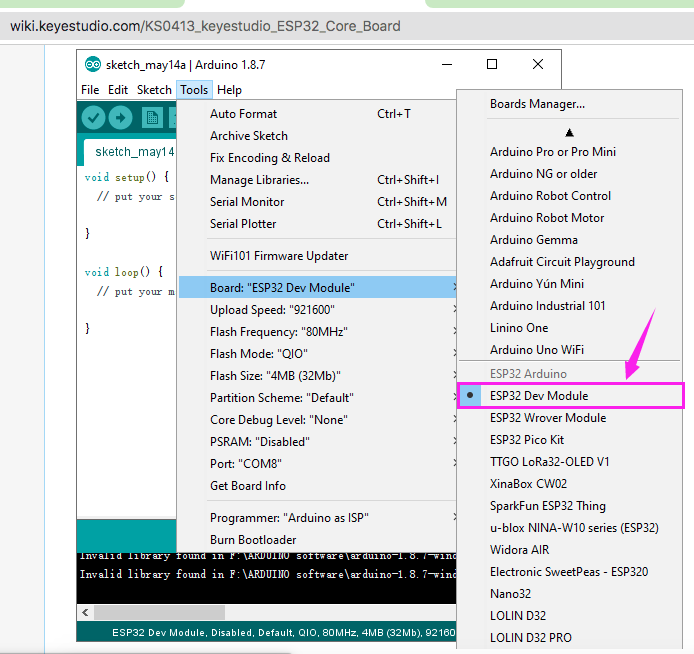
Task: Click the console scrollbar left arrow
Action: point(85,613)
